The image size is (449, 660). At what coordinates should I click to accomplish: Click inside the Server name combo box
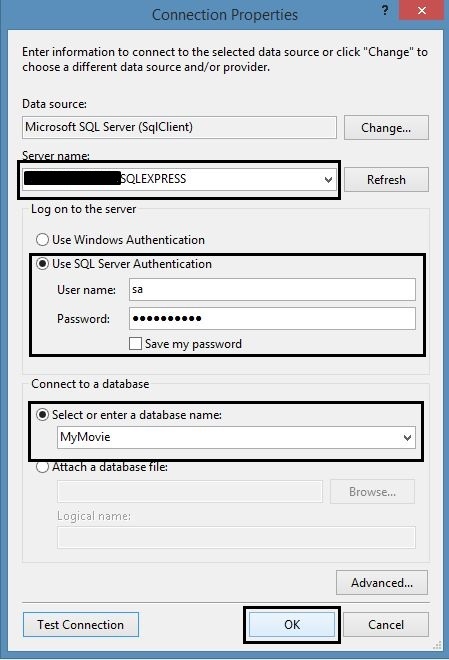tap(179, 180)
